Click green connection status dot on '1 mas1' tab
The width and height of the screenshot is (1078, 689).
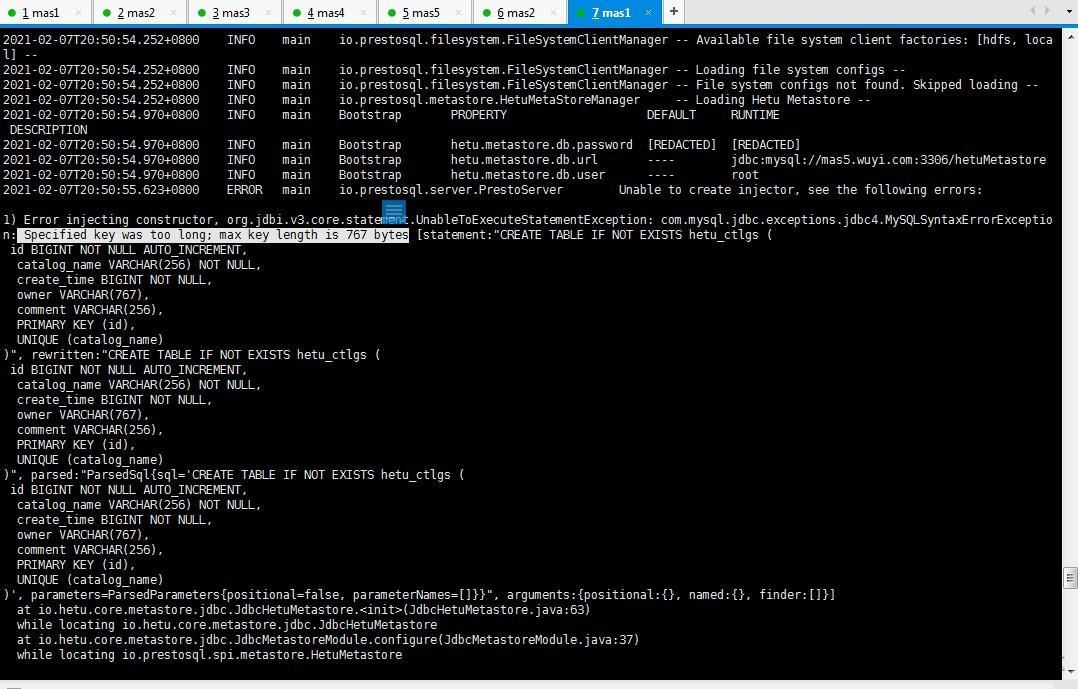point(12,13)
